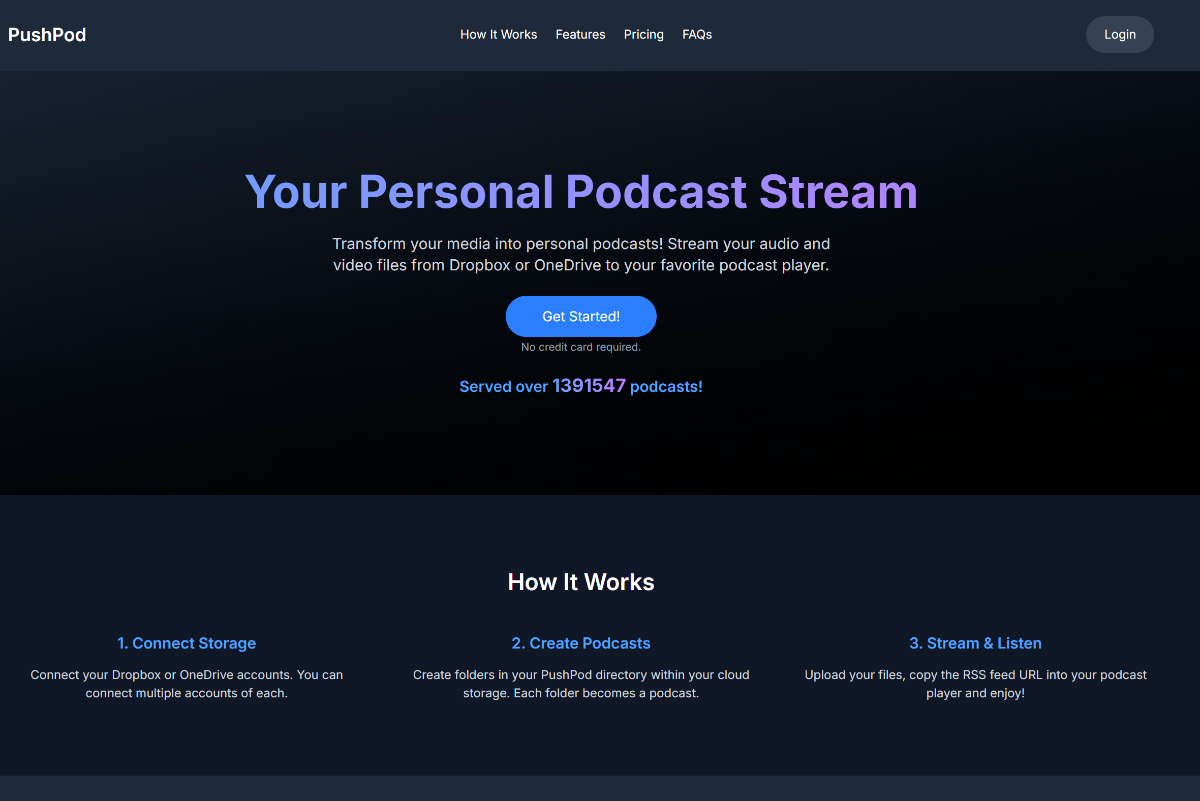This screenshot has width=1200, height=801.
Task: Click the 'No credit card required.' note
Action: [581, 348]
